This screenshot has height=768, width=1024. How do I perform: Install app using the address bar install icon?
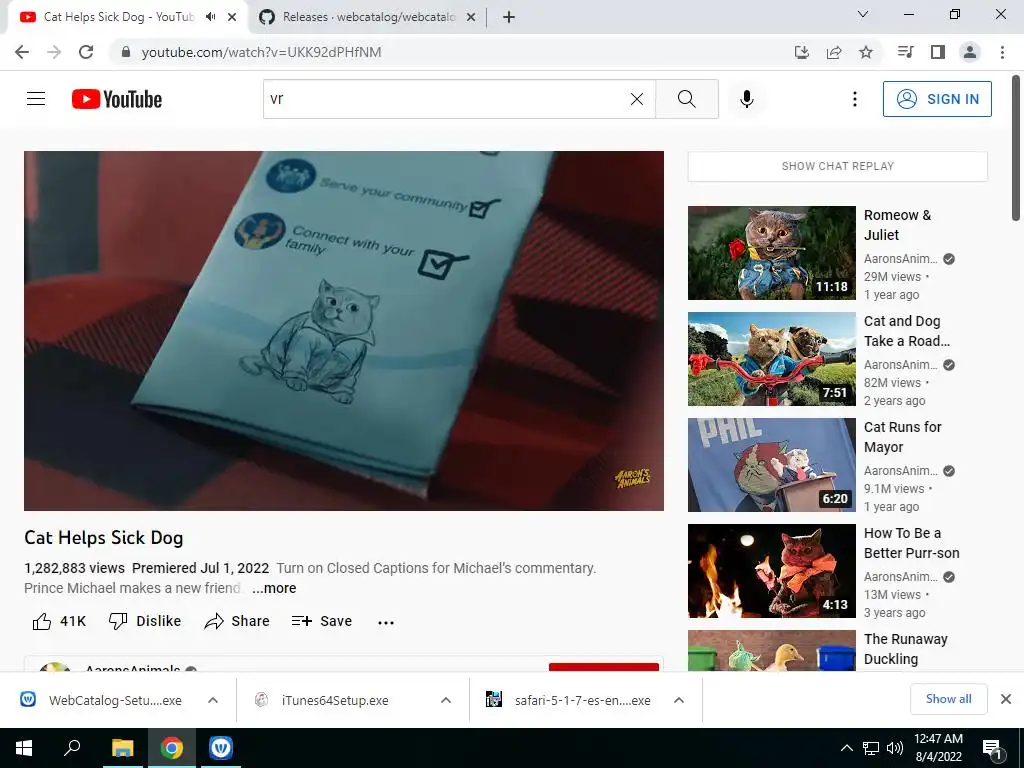801,52
